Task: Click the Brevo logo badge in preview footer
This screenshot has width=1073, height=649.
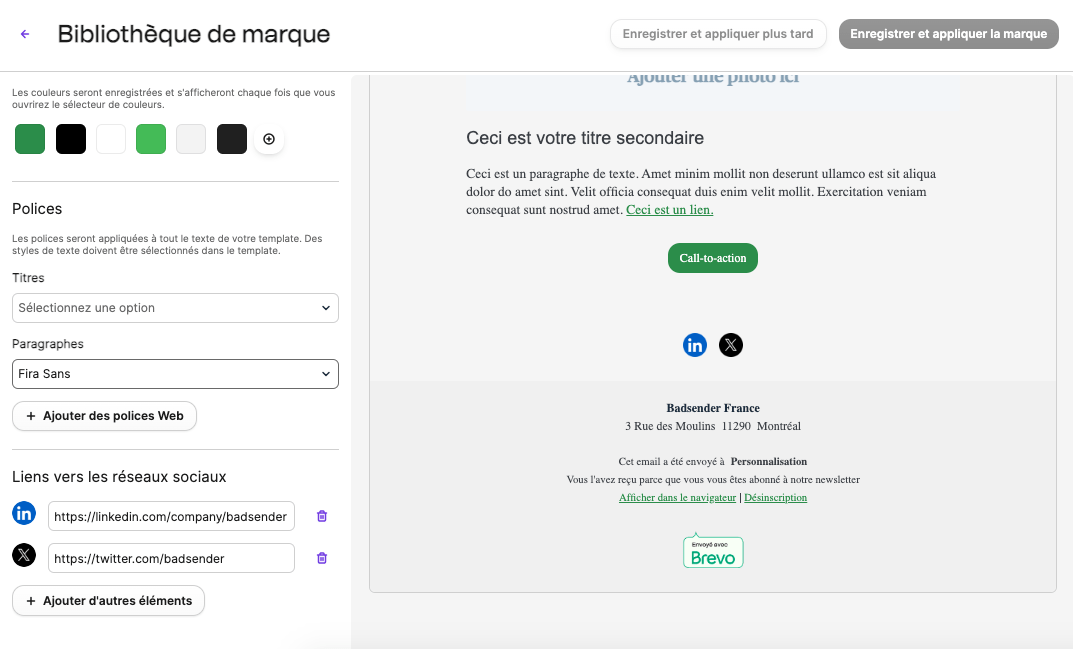Action: pos(713,551)
